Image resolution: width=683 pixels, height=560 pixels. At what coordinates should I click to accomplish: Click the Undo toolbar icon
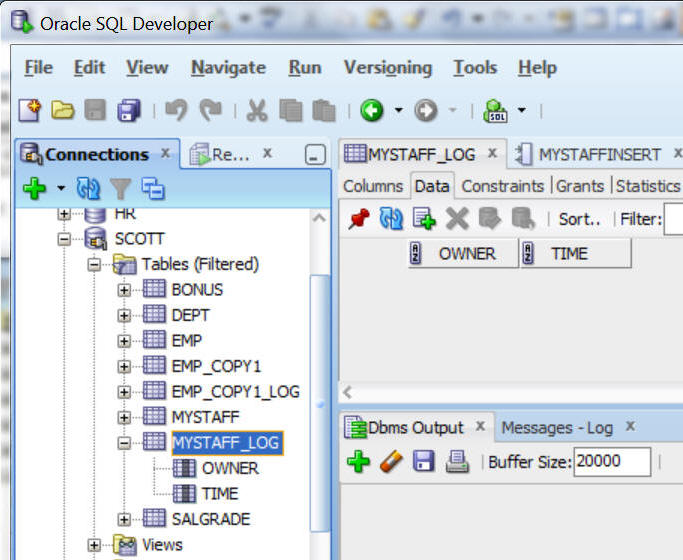[176, 110]
